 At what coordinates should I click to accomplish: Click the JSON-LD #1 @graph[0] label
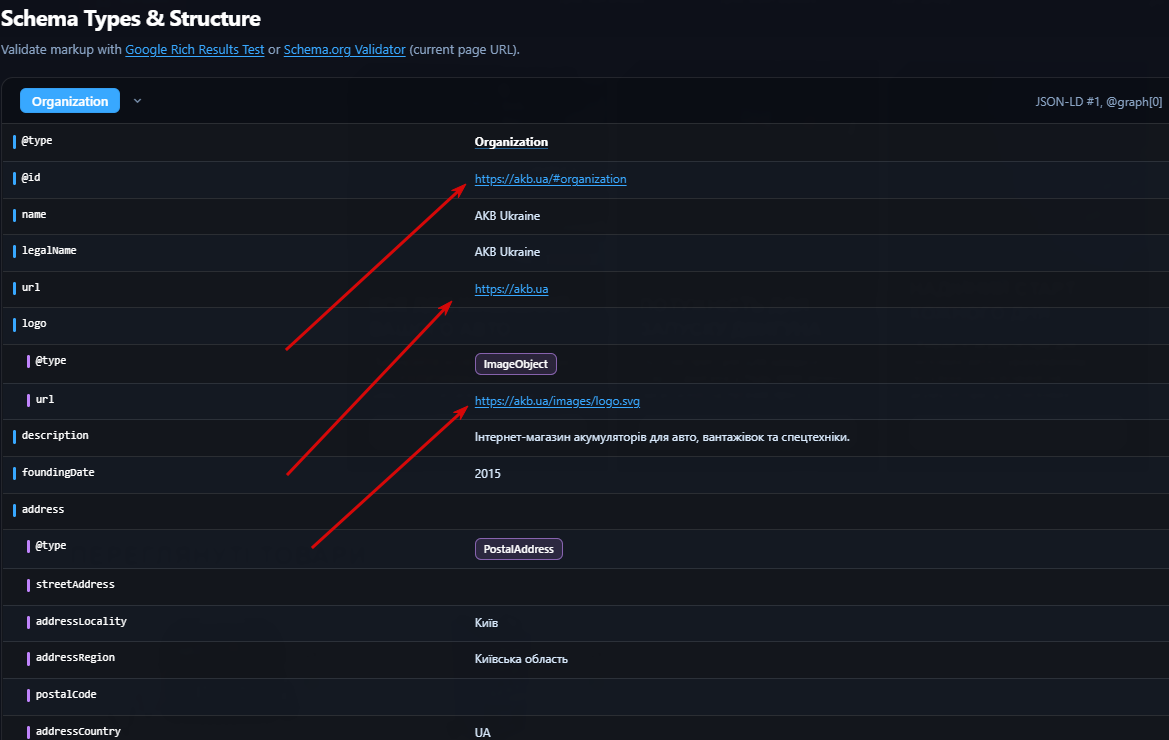[x=1098, y=101]
